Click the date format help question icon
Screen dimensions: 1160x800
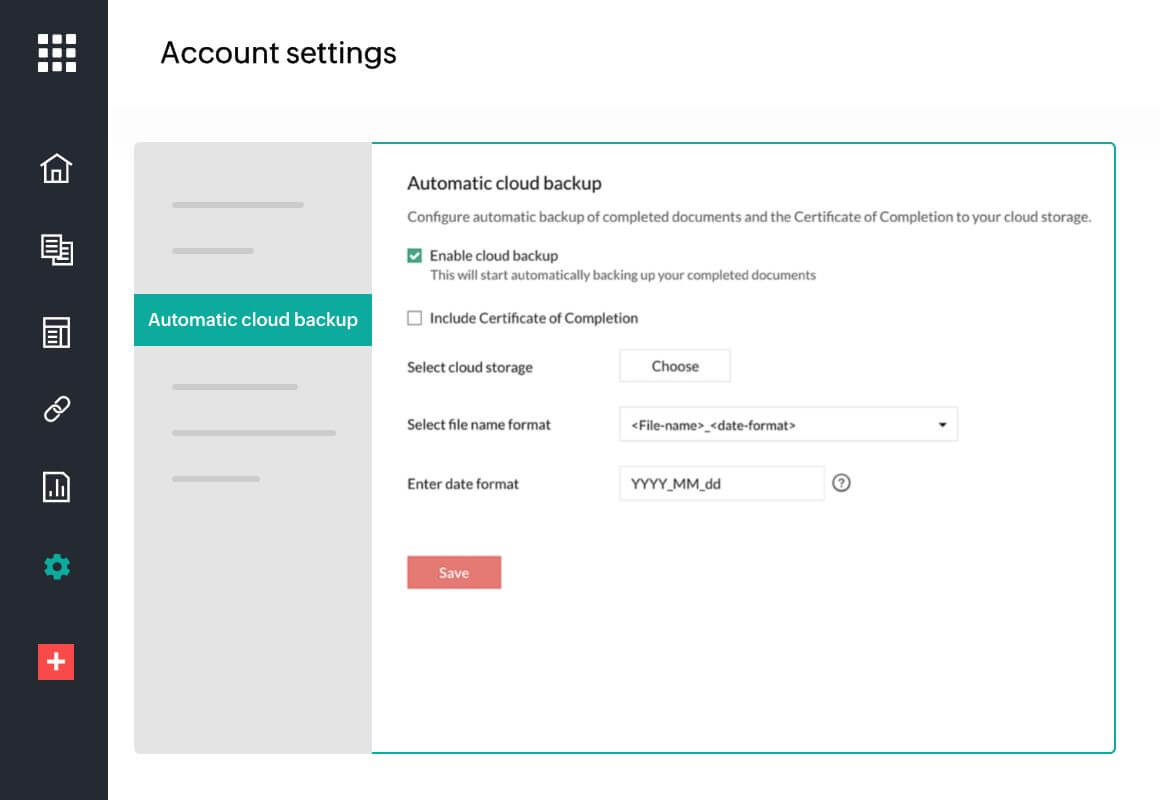click(x=841, y=484)
